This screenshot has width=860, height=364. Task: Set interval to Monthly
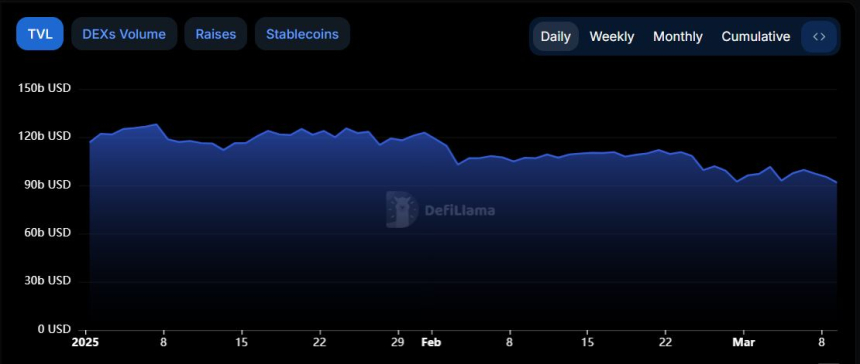678,37
